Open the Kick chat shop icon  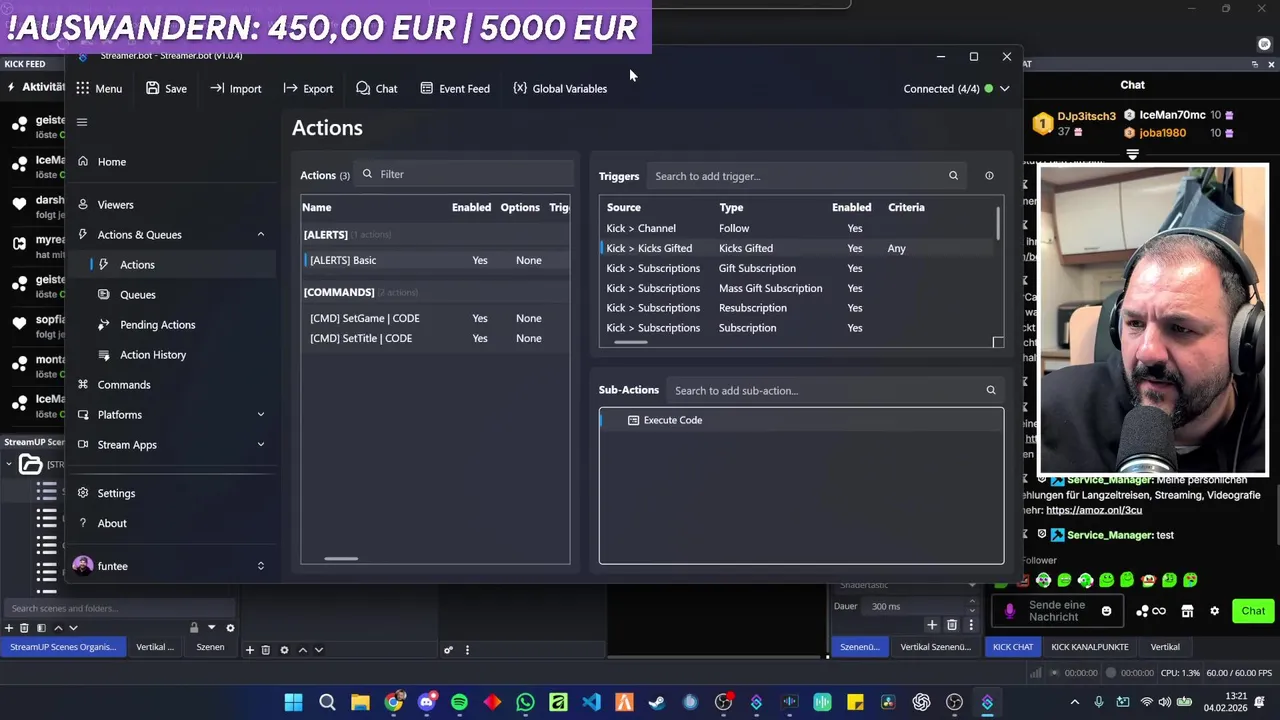(x=1187, y=611)
